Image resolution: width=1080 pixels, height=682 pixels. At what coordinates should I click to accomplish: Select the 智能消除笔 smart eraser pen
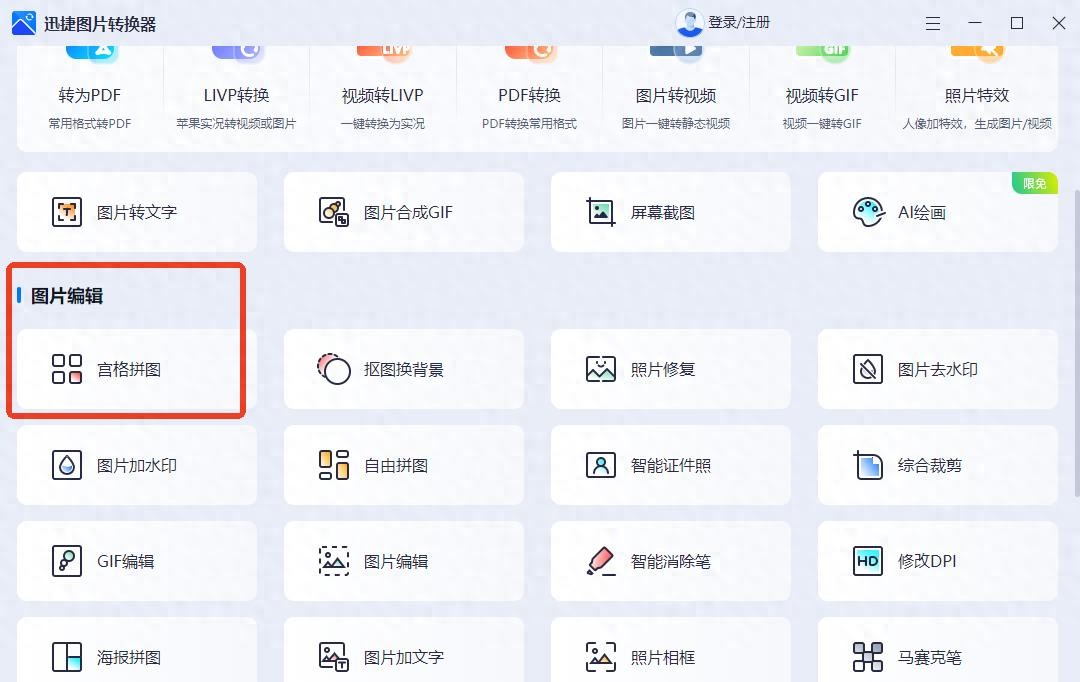pos(601,561)
